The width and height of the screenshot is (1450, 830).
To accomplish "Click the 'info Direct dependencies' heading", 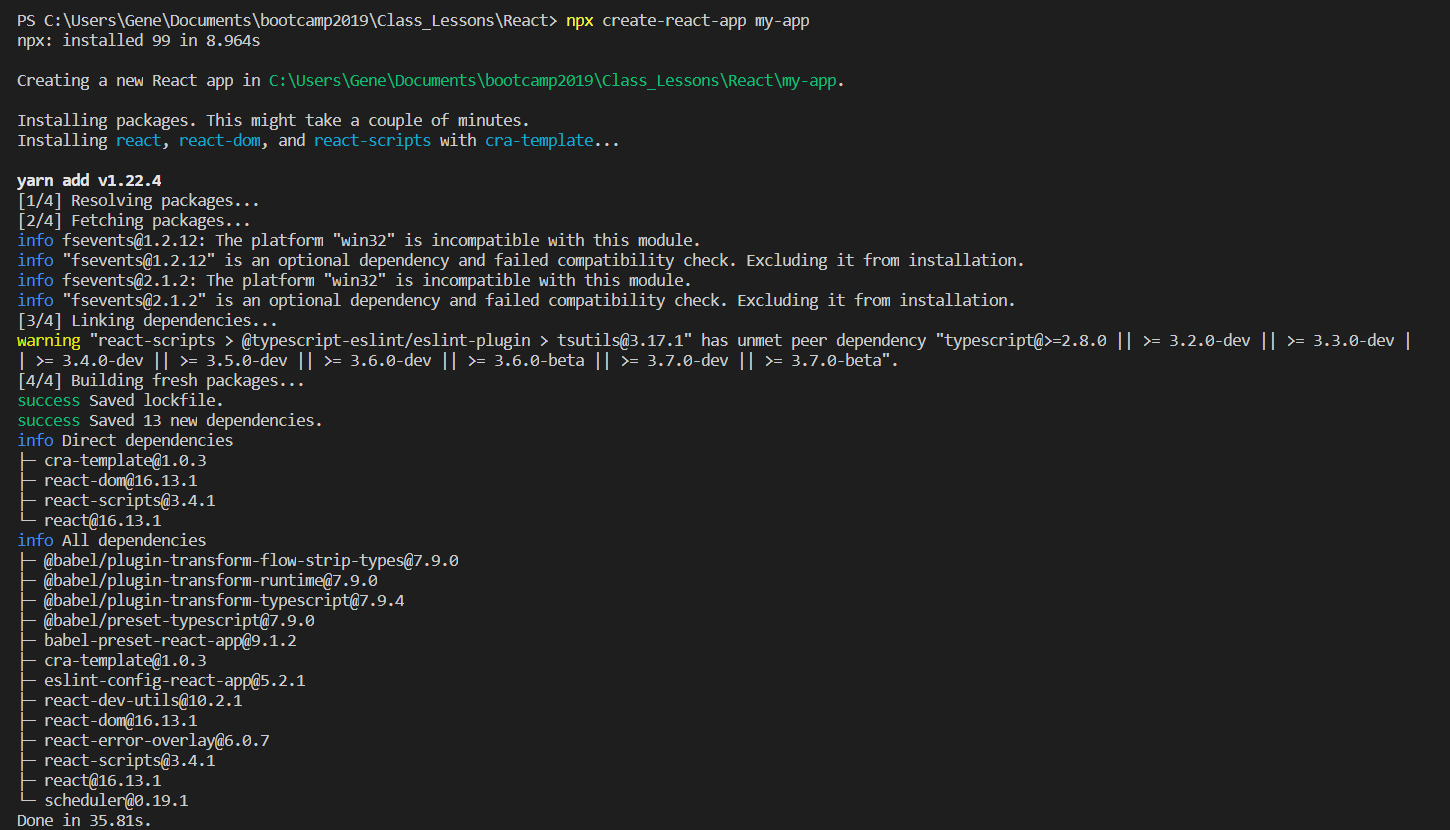I will point(125,441).
